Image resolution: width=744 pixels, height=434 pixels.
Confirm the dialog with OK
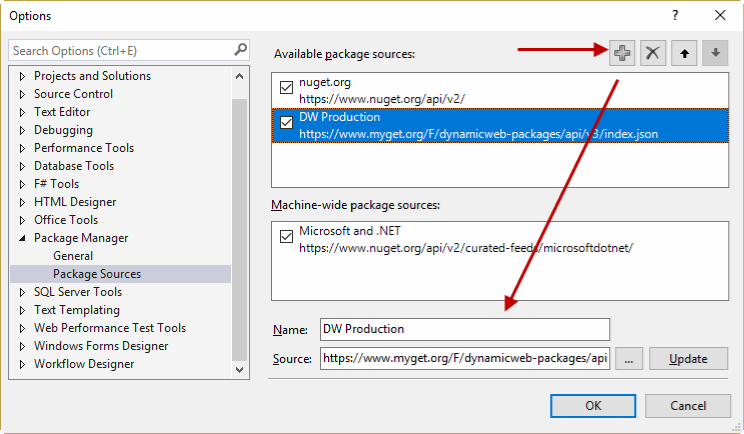pyautogui.click(x=593, y=405)
